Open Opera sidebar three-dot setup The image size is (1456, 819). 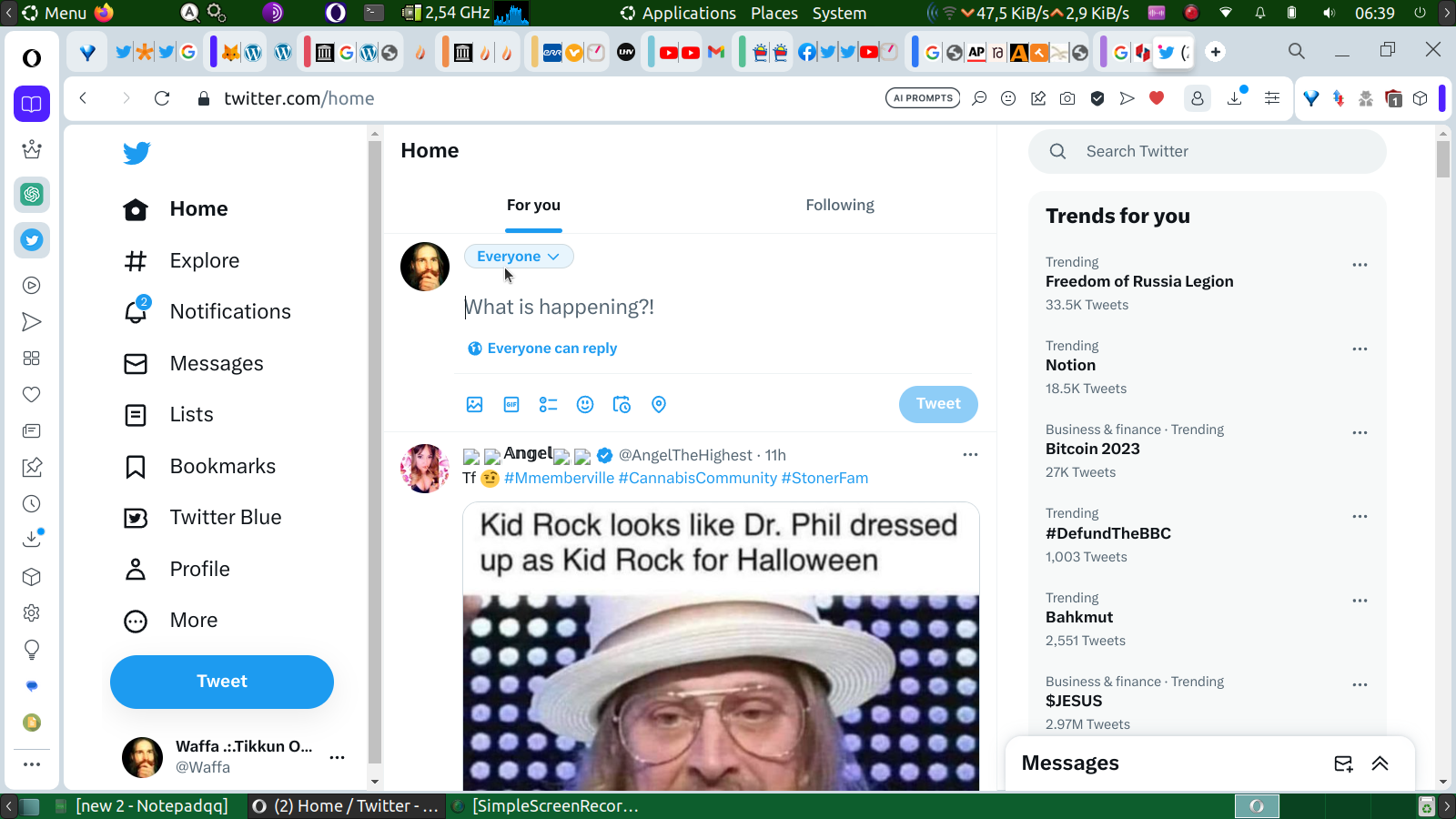tap(32, 764)
